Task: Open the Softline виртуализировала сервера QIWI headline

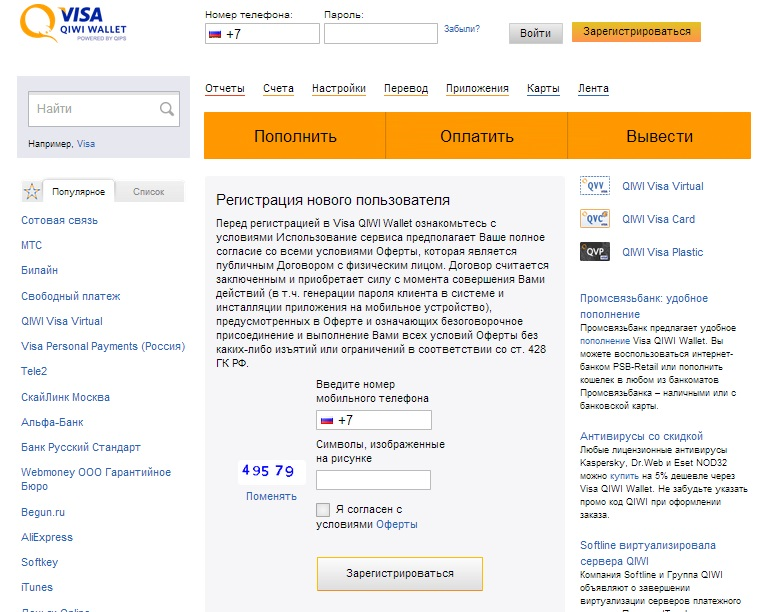Action: [648, 553]
